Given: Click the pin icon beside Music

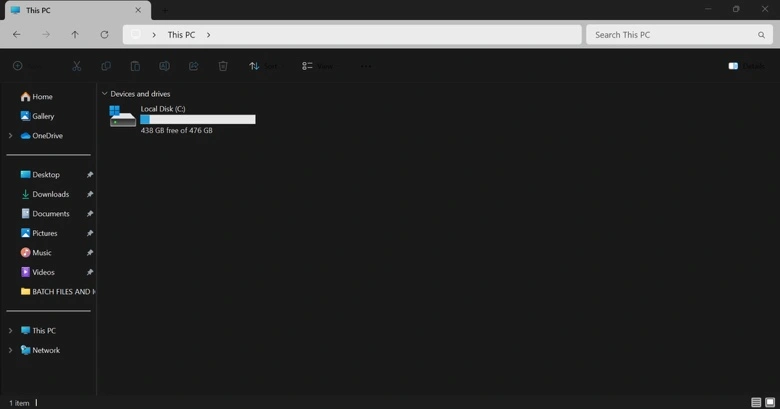Looking at the screenshot, I should pyautogui.click(x=90, y=252).
